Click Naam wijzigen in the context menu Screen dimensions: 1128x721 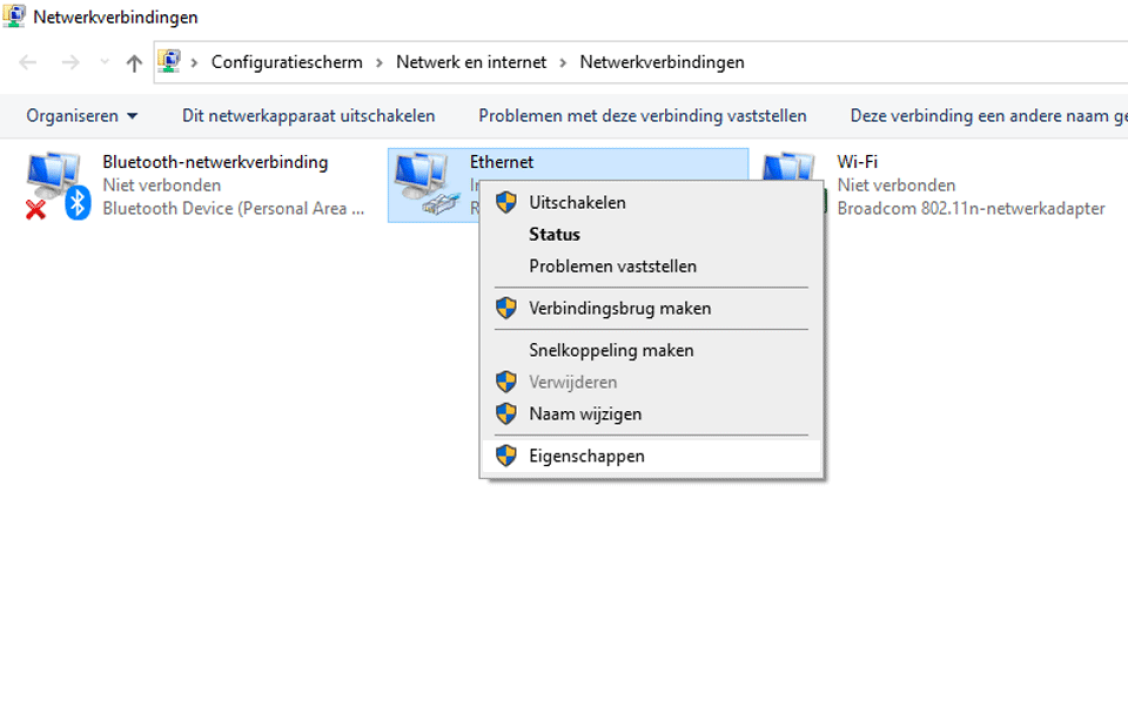[585, 414]
